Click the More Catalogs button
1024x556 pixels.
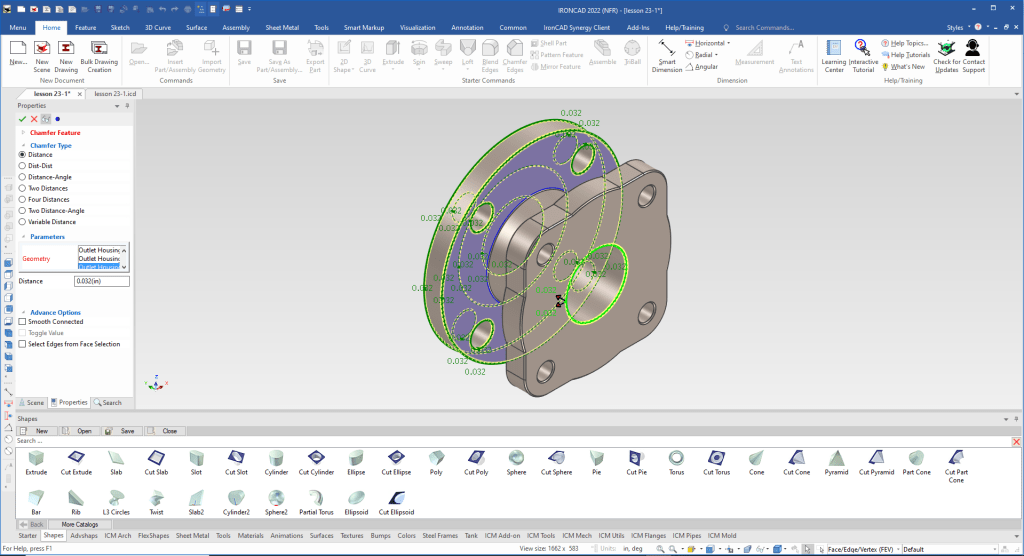pyautogui.click(x=80, y=524)
